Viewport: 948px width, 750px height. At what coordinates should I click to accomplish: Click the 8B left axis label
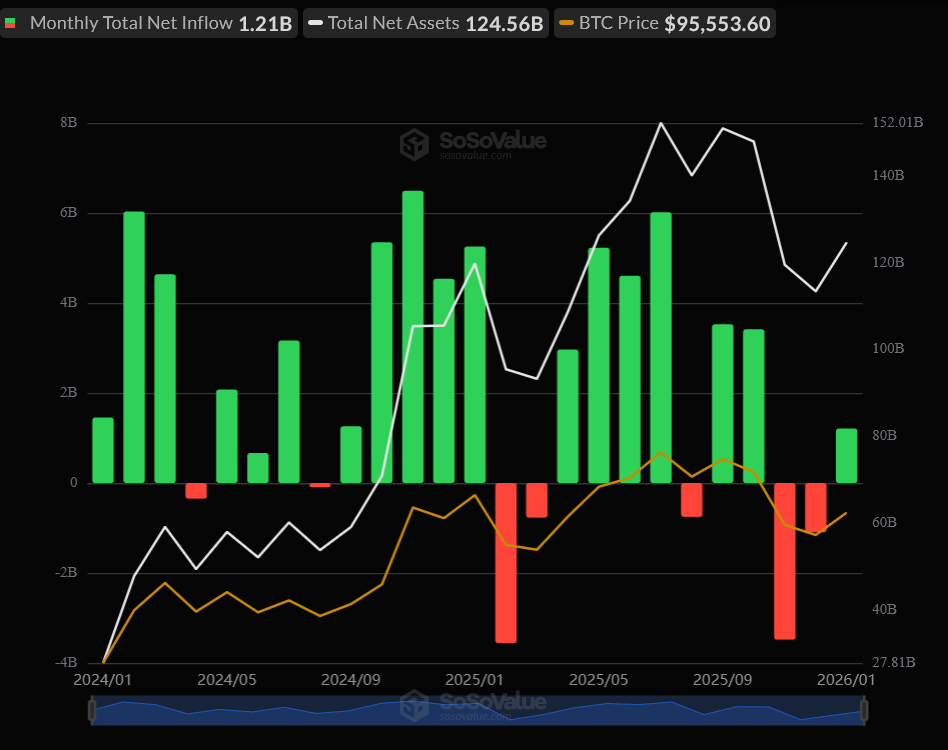[x=69, y=123]
